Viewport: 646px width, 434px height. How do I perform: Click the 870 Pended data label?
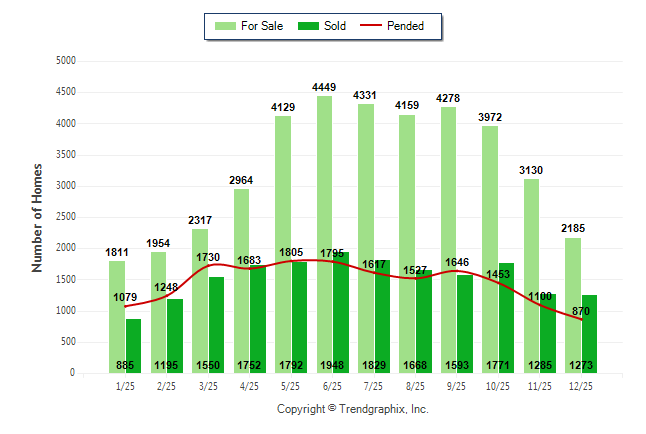tap(580, 312)
